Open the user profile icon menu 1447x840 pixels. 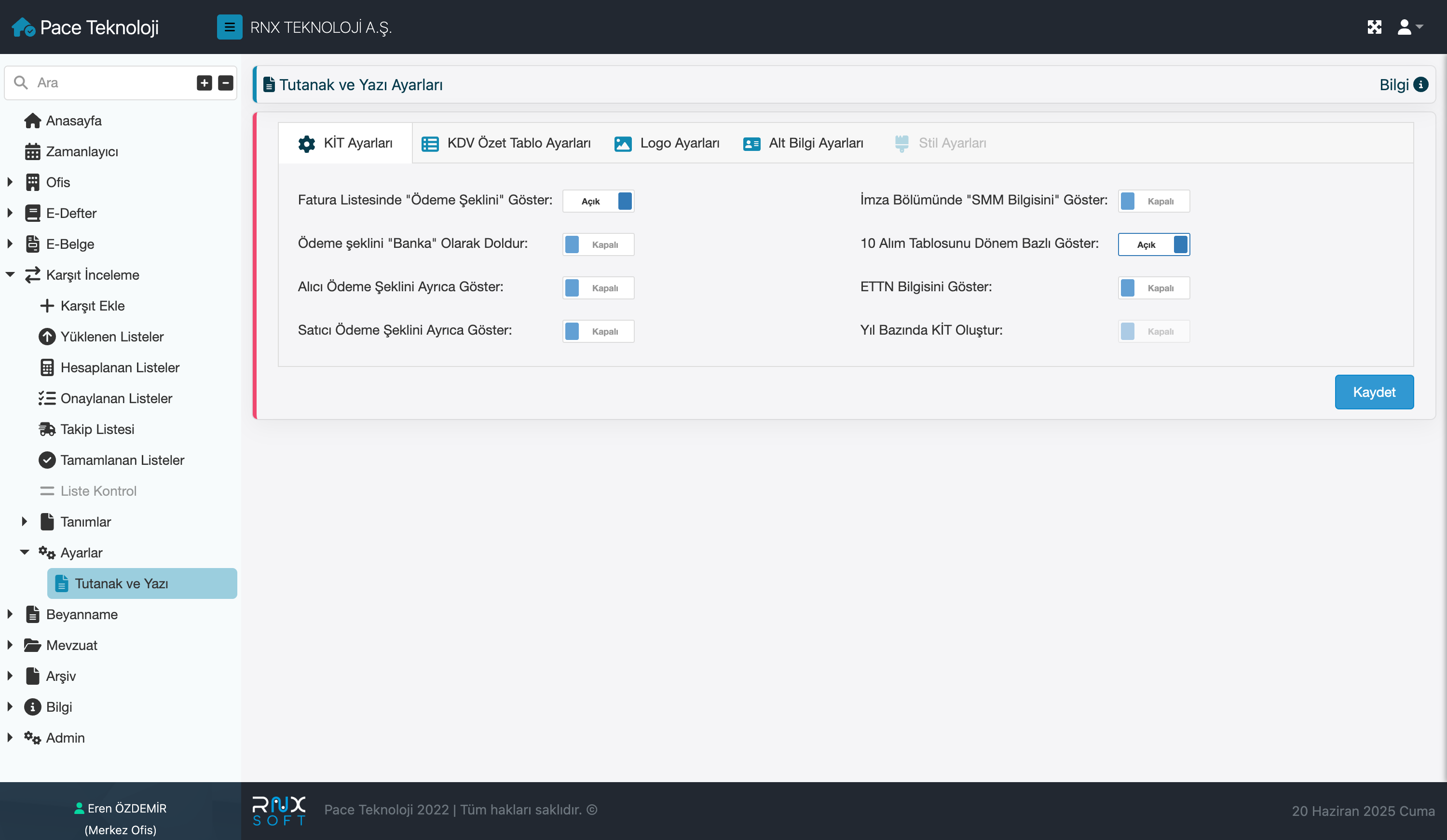click(x=1409, y=27)
